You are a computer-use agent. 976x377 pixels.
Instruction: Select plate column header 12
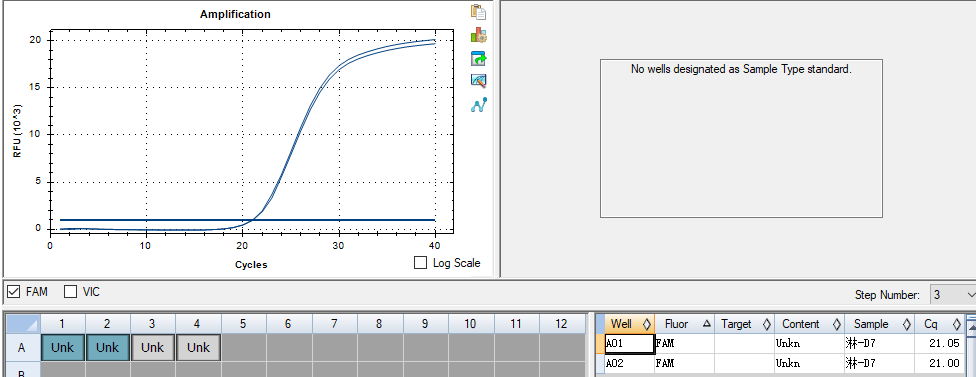pos(561,323)
